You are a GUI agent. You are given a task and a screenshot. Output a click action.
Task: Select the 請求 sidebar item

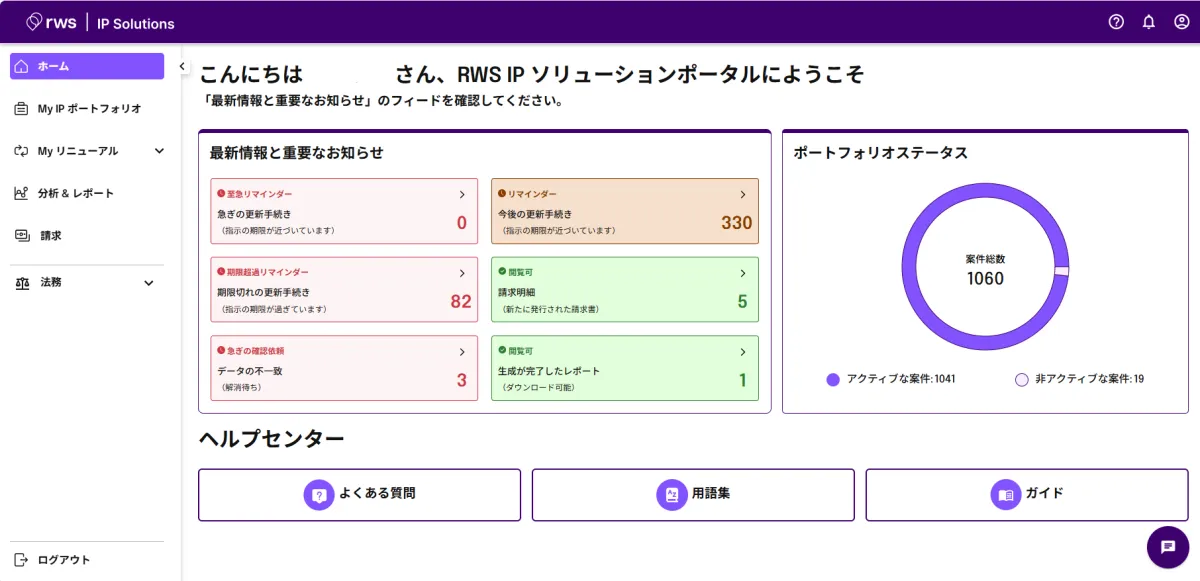[x=50, y=236]
